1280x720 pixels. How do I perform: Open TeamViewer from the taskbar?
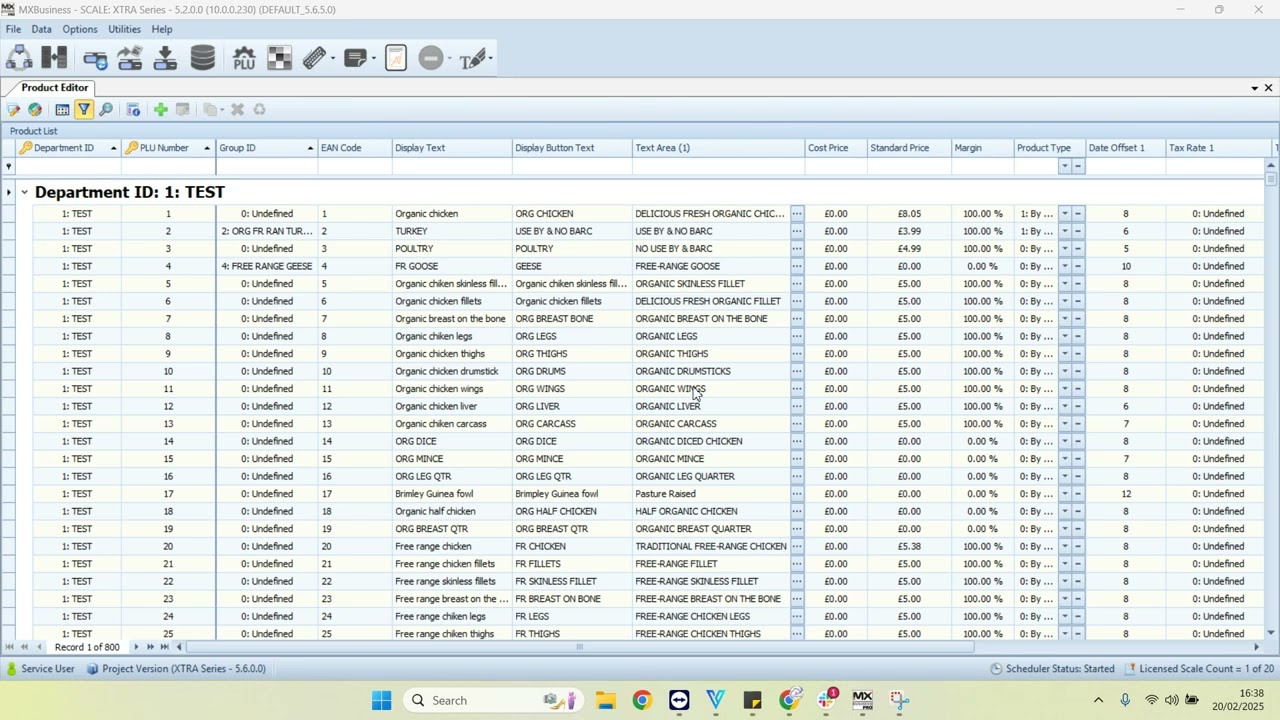point(679,701)
